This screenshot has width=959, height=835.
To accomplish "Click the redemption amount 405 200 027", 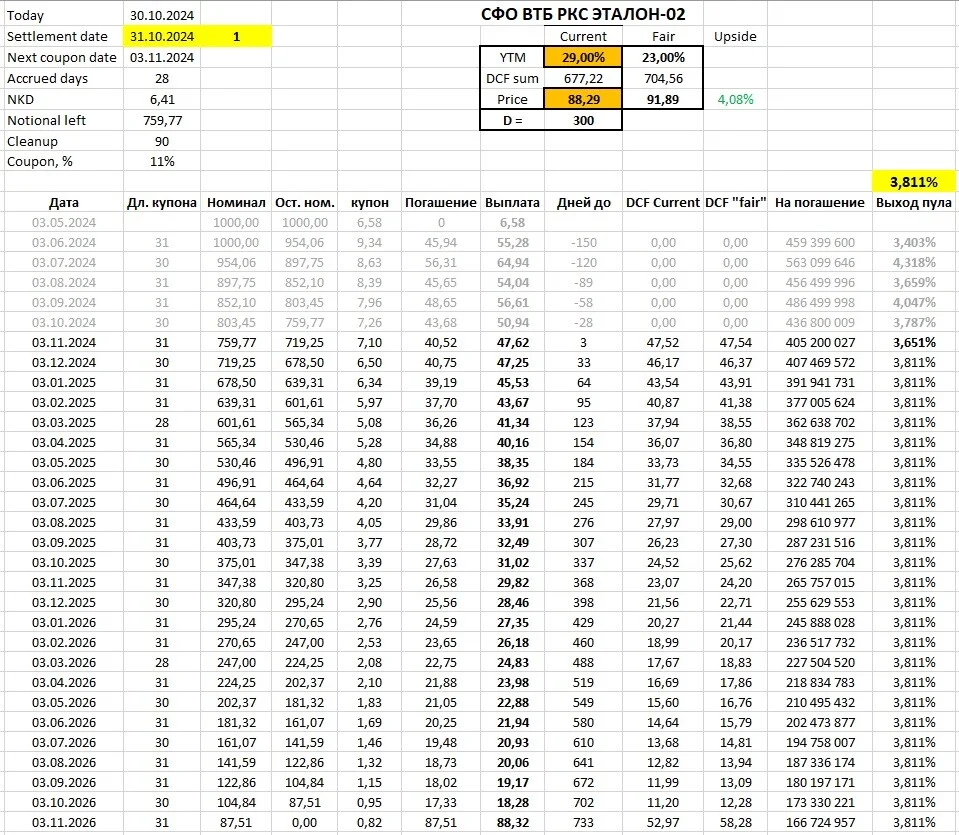I will click(x=820, y=343).
